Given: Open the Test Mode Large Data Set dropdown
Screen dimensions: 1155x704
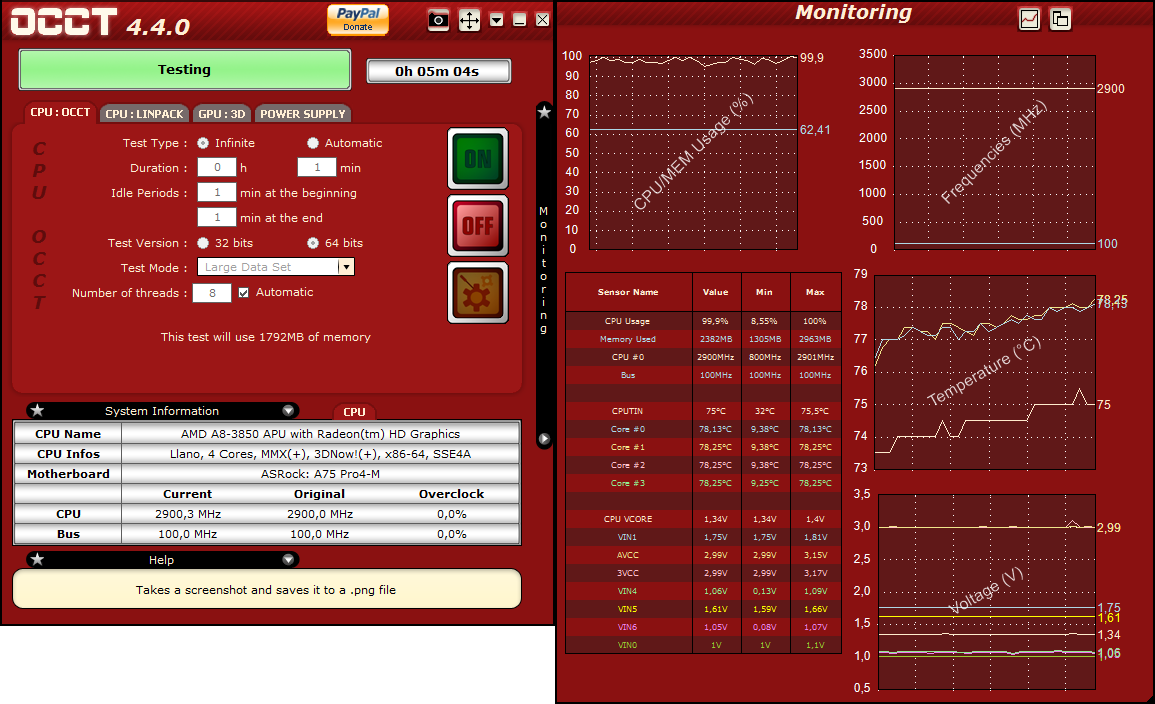Looking at the screenshot, I should [x=275, y=267].
